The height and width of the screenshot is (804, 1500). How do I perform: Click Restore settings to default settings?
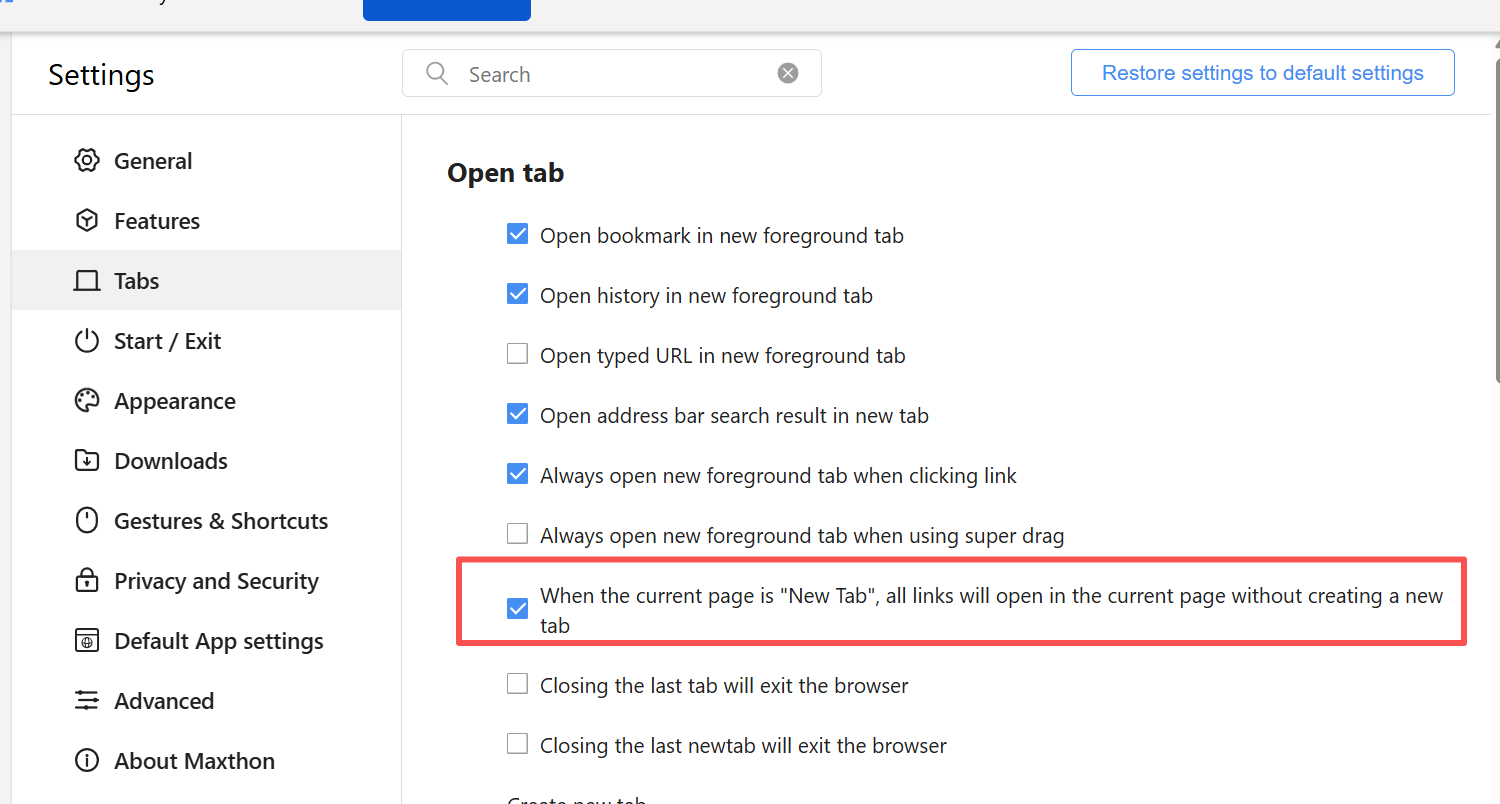click(1262, 73)
